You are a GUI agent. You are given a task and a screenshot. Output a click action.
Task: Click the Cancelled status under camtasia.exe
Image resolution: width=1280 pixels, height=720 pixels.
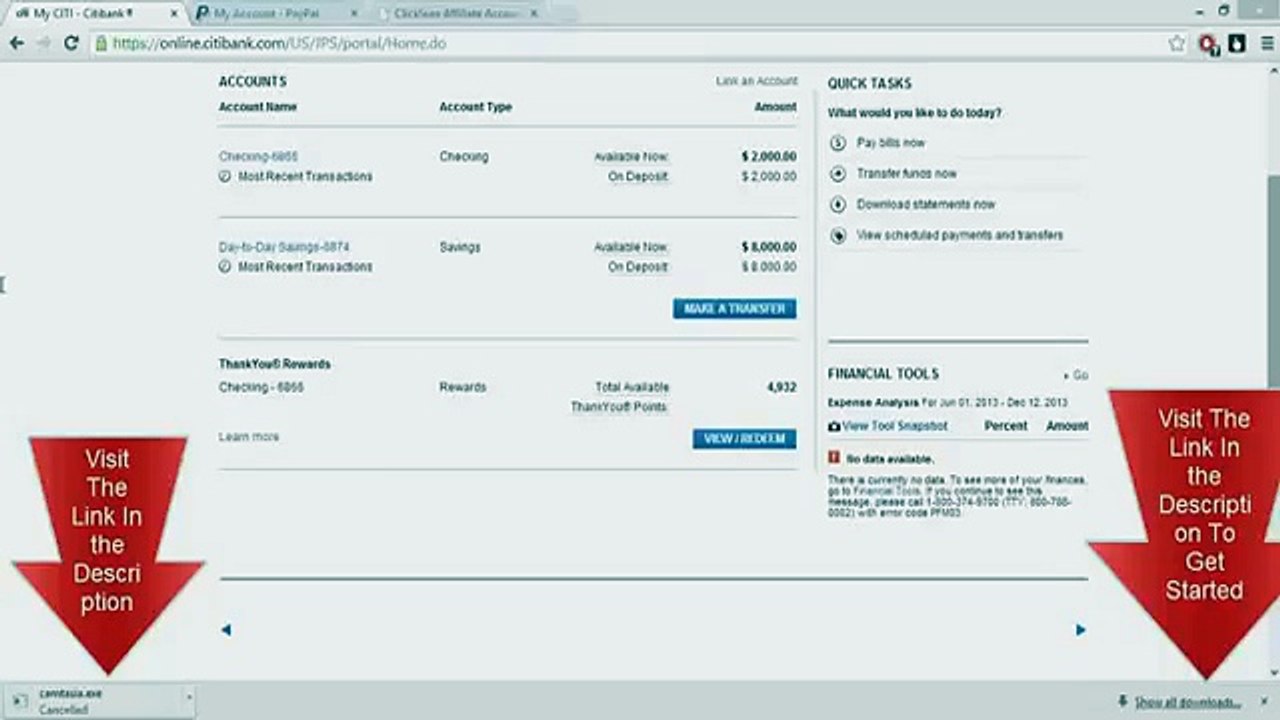pos(63,710)
